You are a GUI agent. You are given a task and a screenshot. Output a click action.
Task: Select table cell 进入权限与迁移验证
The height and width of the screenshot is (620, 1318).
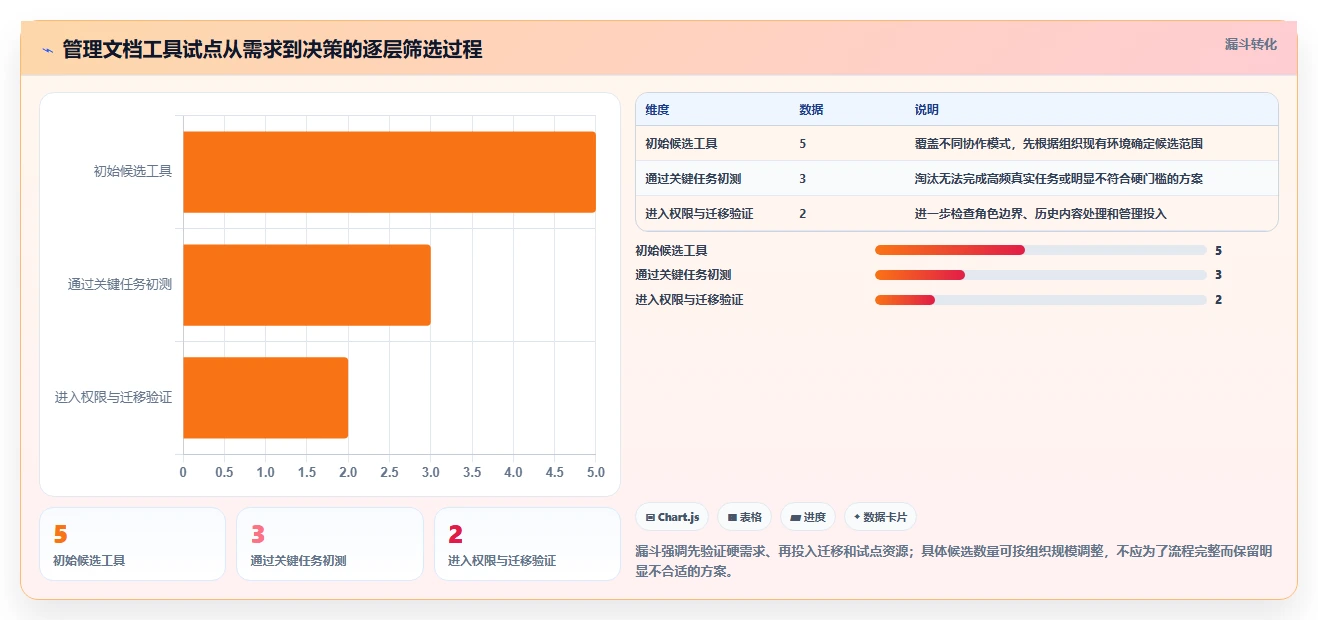point(699,214)
